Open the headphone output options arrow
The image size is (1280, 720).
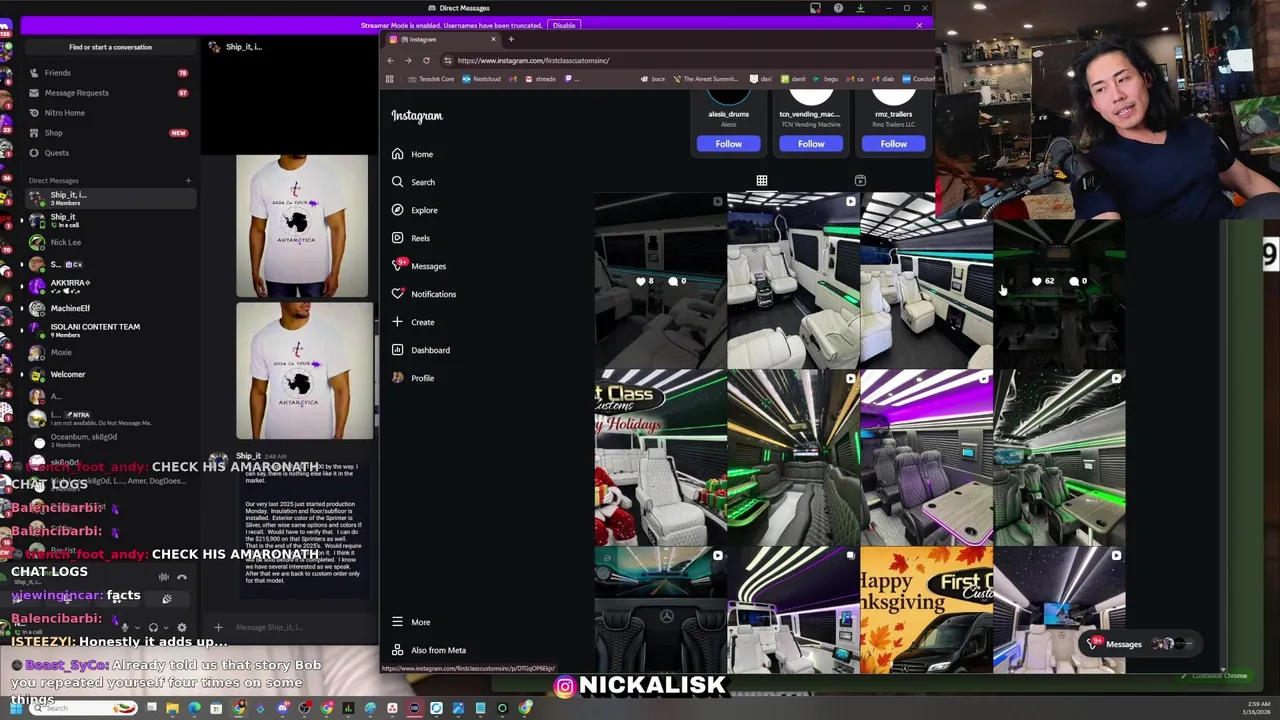pos(165,628)
